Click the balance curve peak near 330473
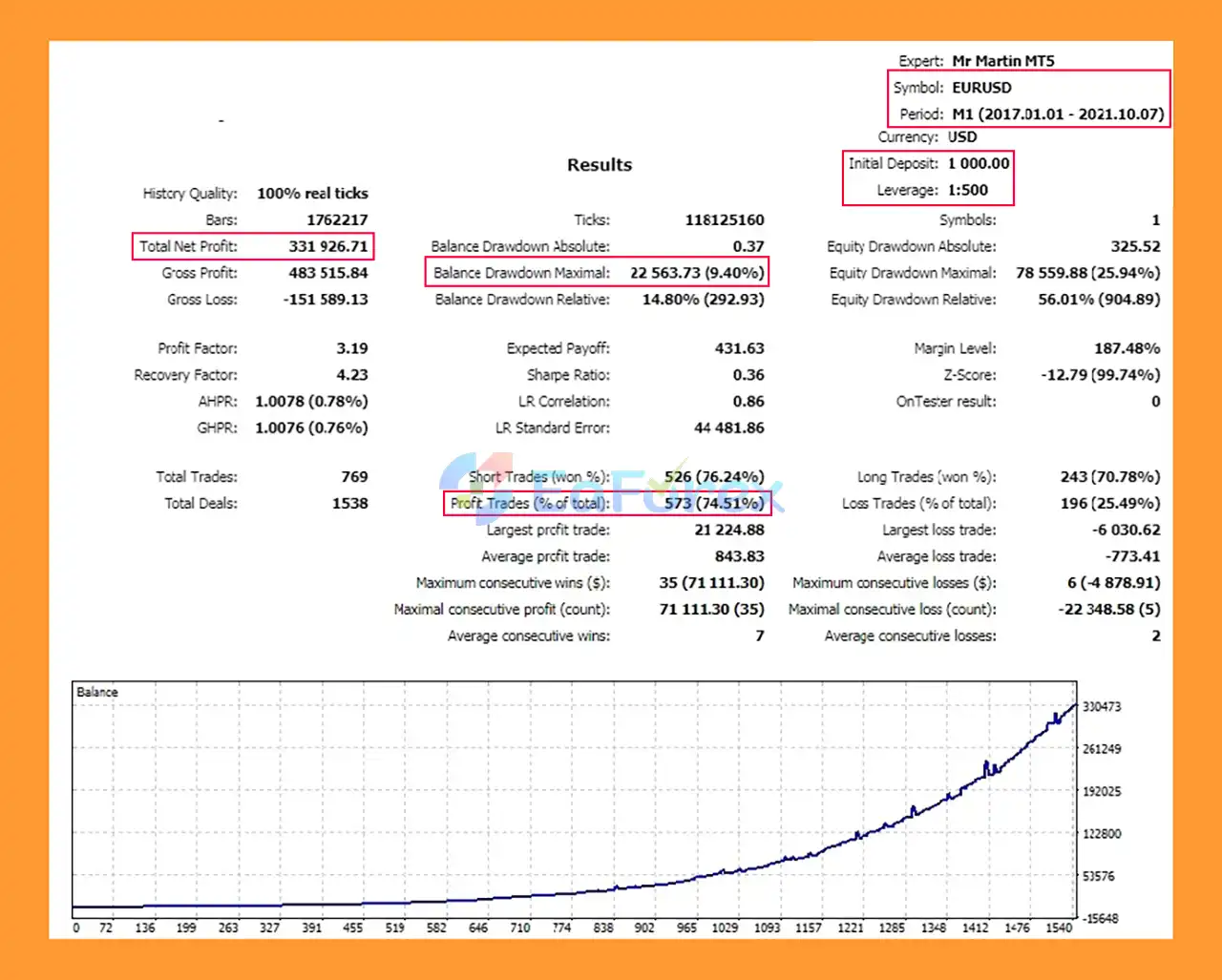1222x980 pixels. [x=1073, y=707]
